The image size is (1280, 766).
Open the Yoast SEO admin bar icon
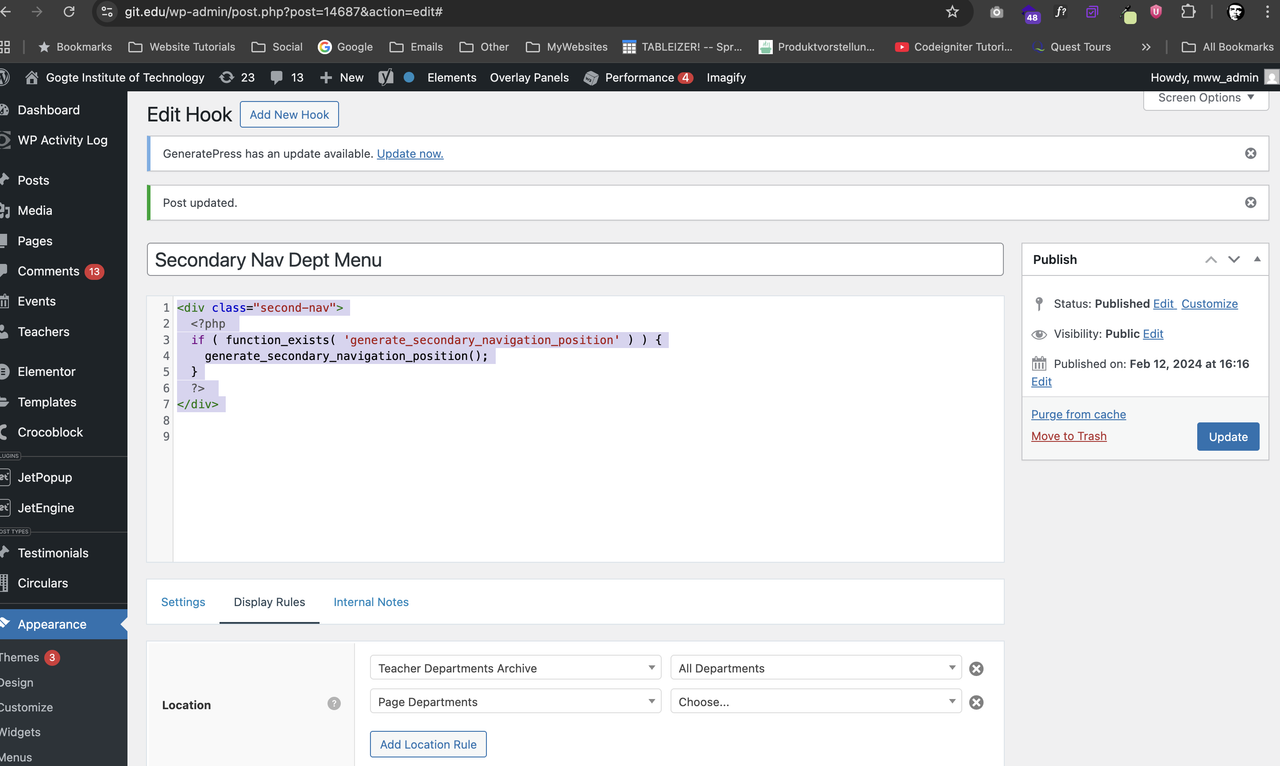point(386,76)
